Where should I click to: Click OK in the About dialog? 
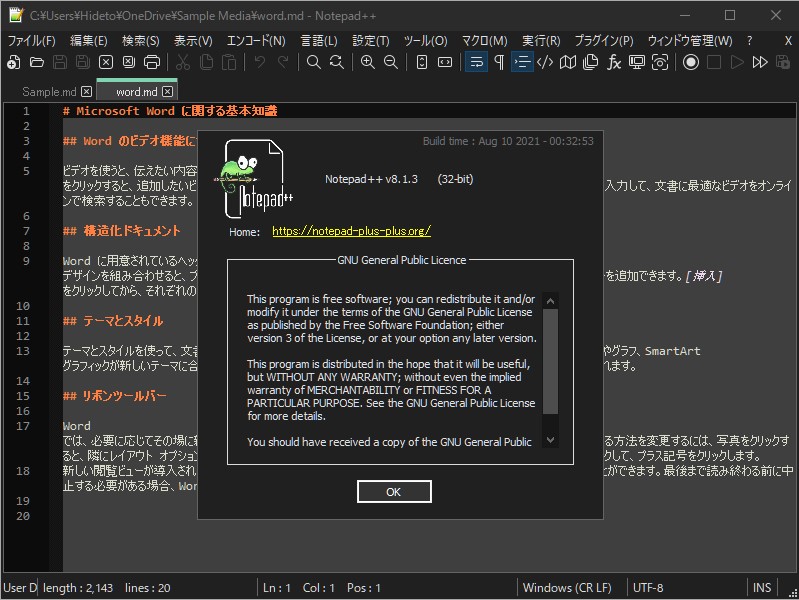pos(394,492)
